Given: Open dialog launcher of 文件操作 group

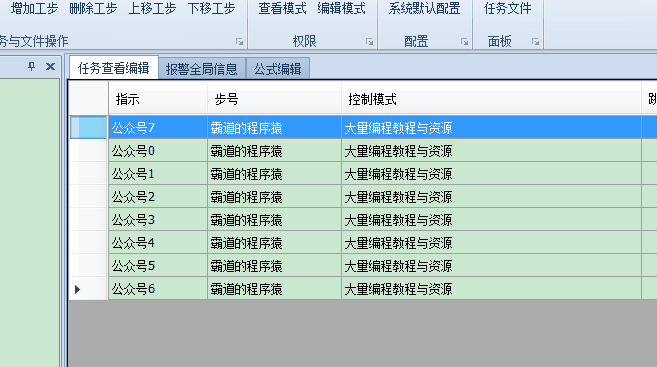Looking at the screenshot, I should tap(239, 41).
